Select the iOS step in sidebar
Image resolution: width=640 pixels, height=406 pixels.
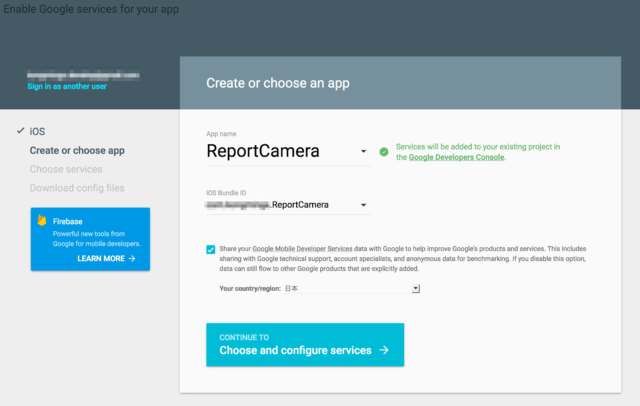(37, 131)
